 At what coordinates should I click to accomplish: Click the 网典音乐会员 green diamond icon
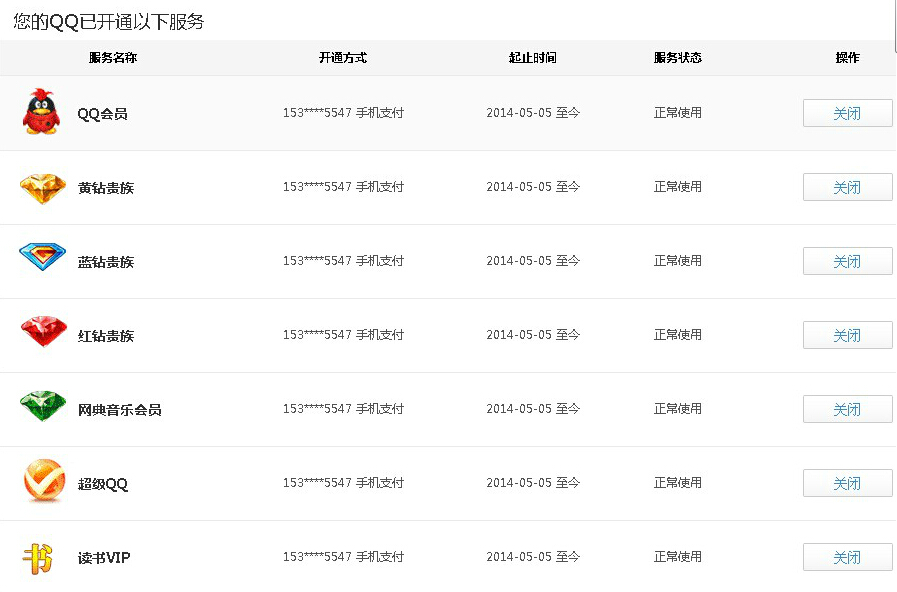pyautogui.click(x=43, y=407)
